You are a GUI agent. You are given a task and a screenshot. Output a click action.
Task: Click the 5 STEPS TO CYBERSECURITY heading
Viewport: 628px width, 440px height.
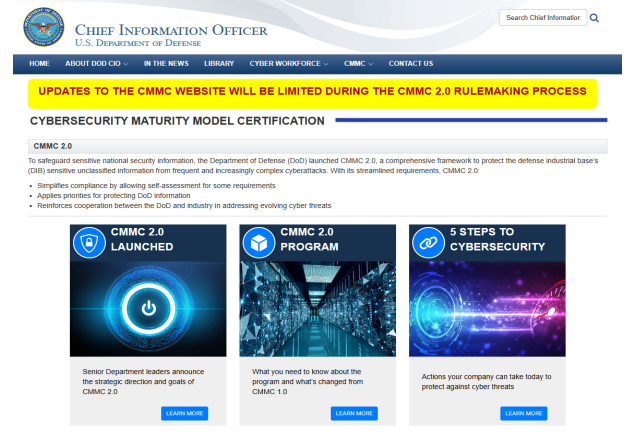pos(497,239)
